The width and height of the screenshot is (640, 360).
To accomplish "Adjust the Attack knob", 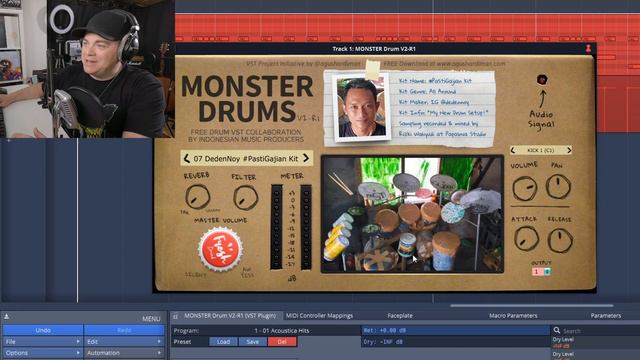I will [526, 238].
